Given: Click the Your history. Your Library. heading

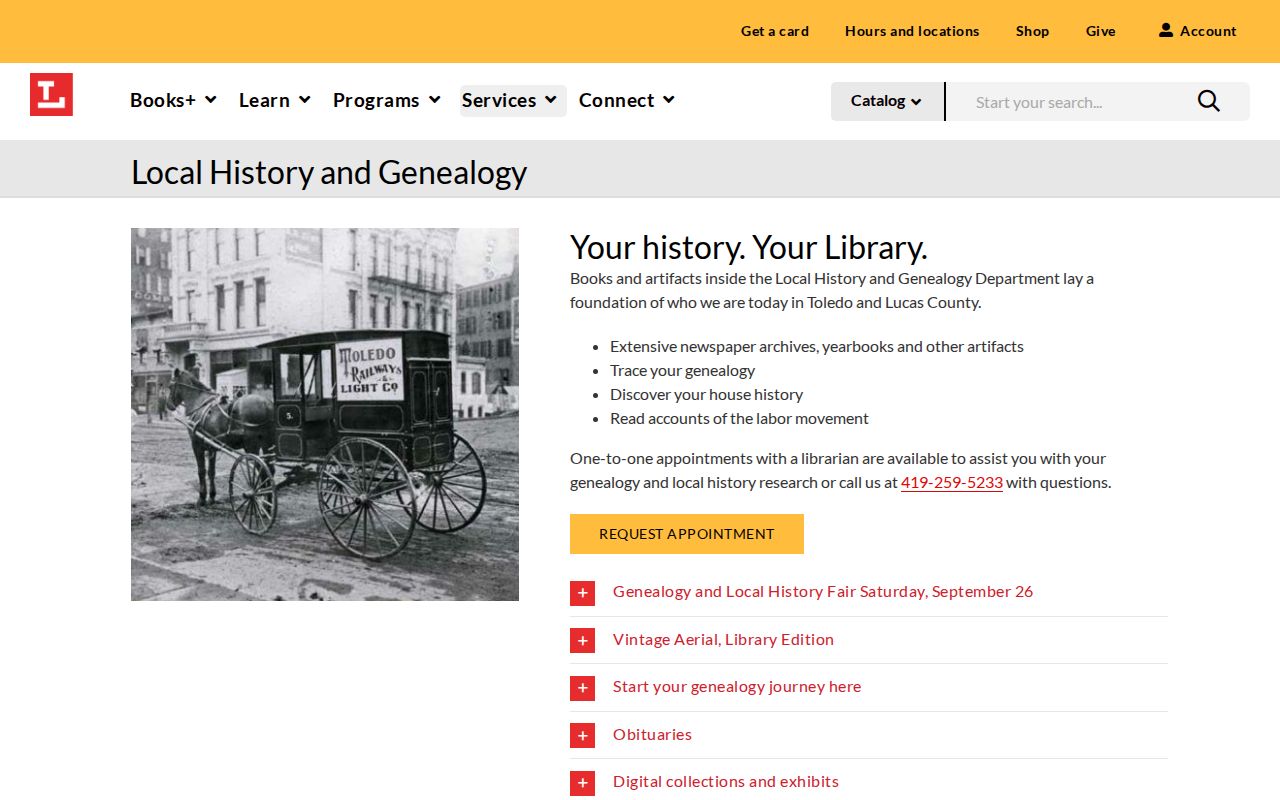Looking at the screenshot, I should pos(749,247).
